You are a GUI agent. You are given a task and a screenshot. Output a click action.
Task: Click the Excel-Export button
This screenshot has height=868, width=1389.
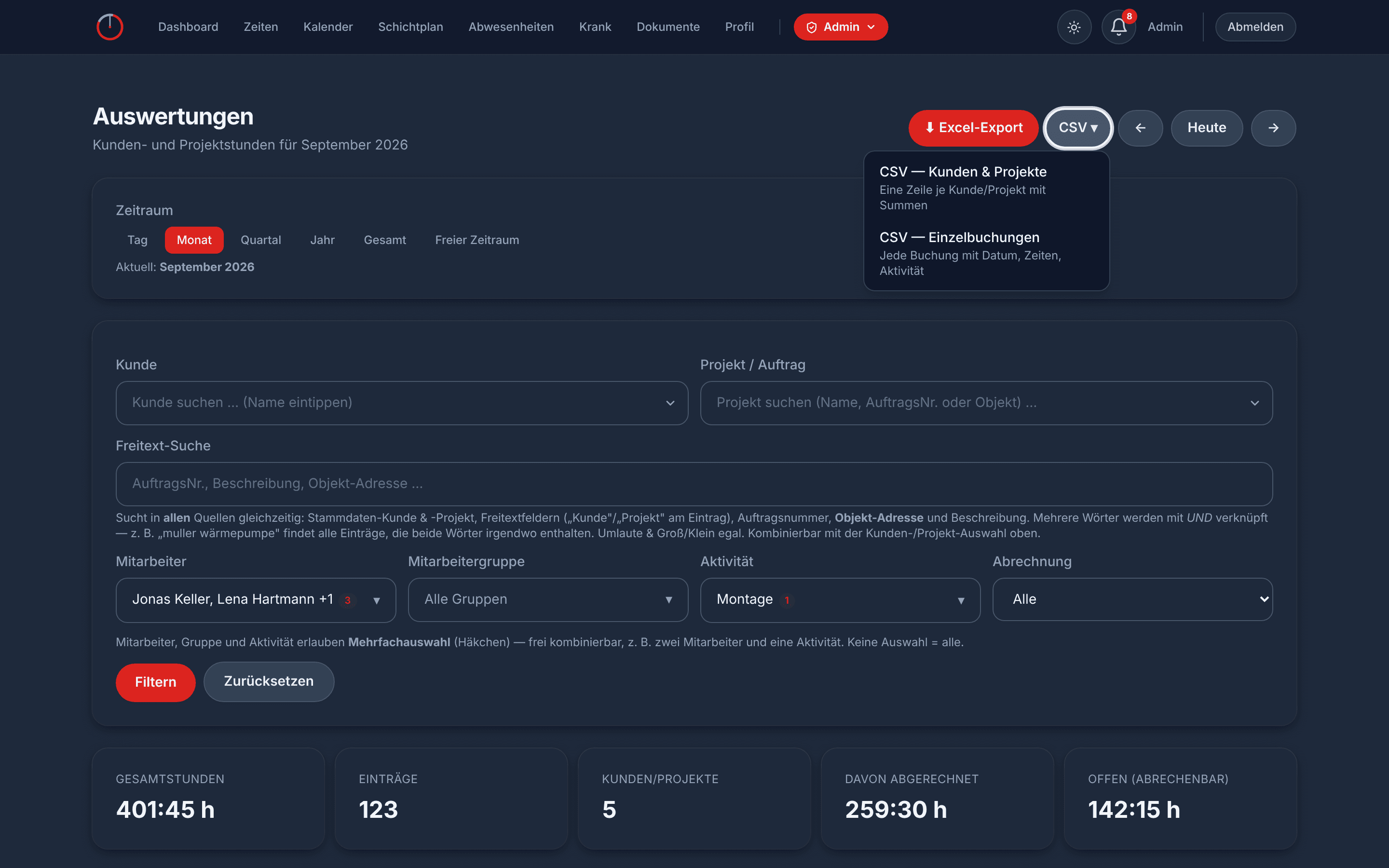[x=973, y=128]
